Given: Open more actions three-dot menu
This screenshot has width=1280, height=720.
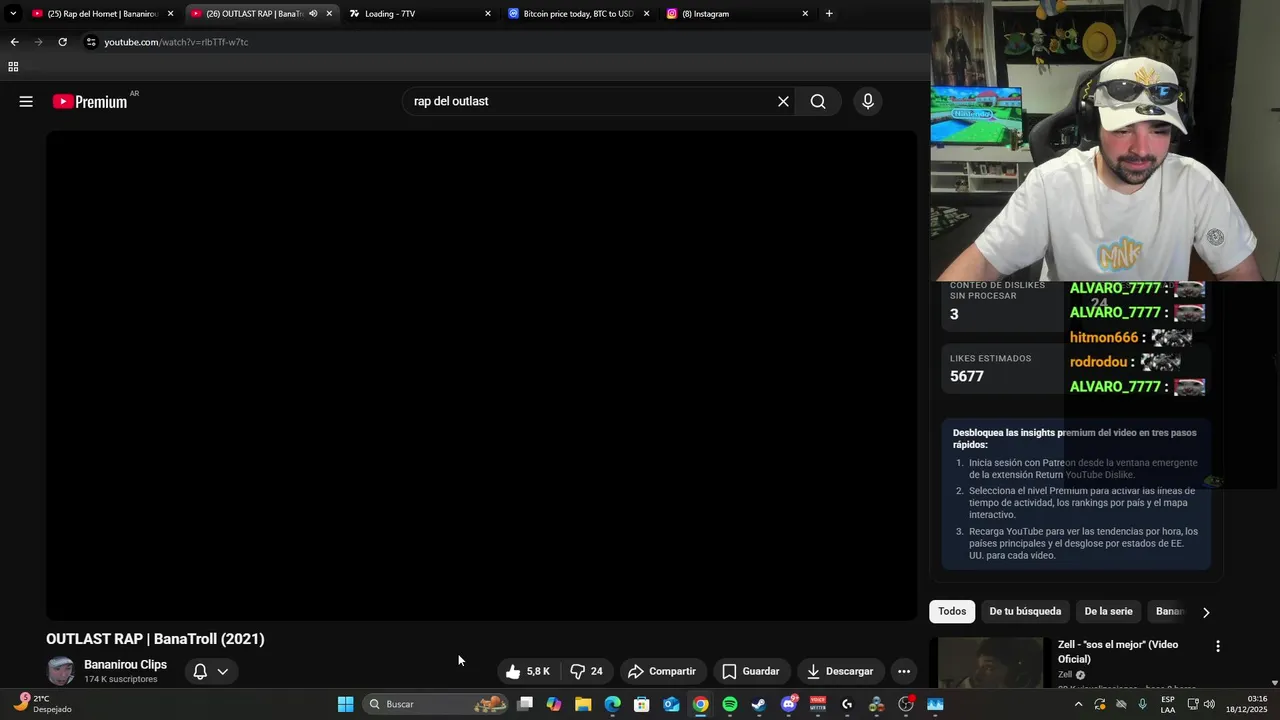Looking at the screenshot, I should click(904, 671).
